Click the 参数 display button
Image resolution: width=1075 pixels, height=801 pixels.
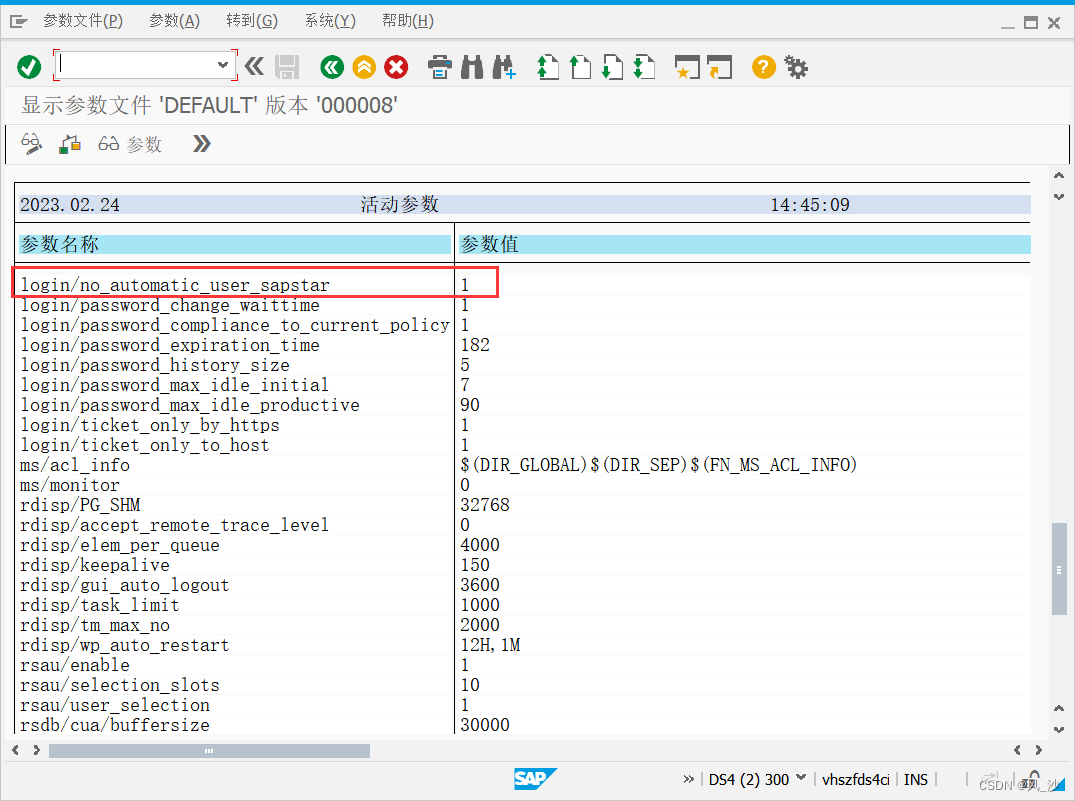(x=130, y=144)
